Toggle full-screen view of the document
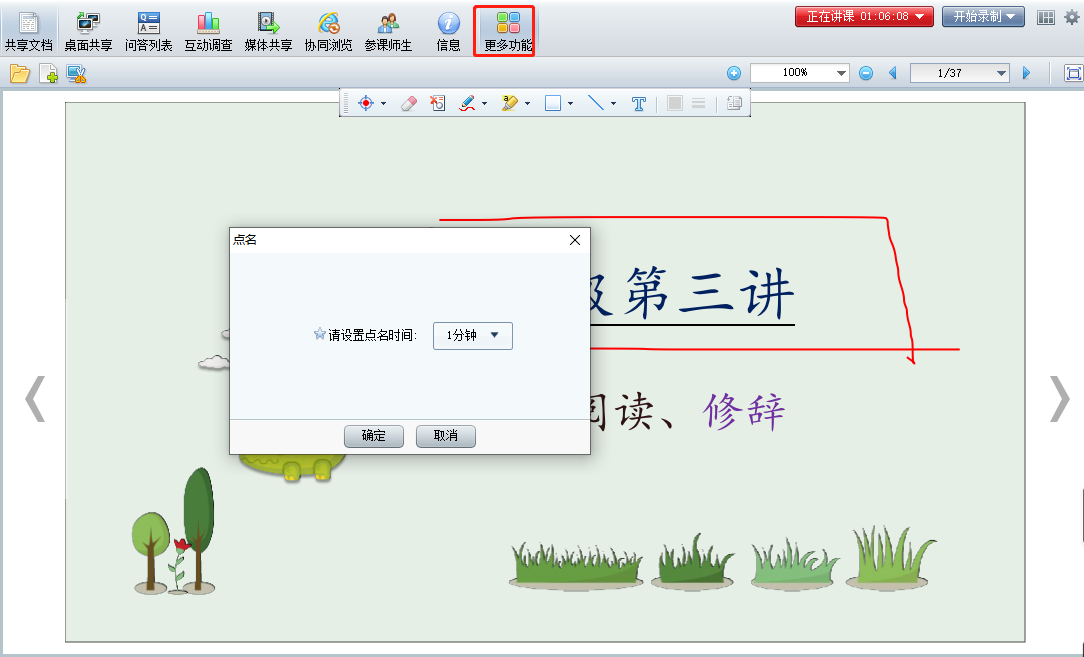1084x657 pixels. click(1074, 73)
